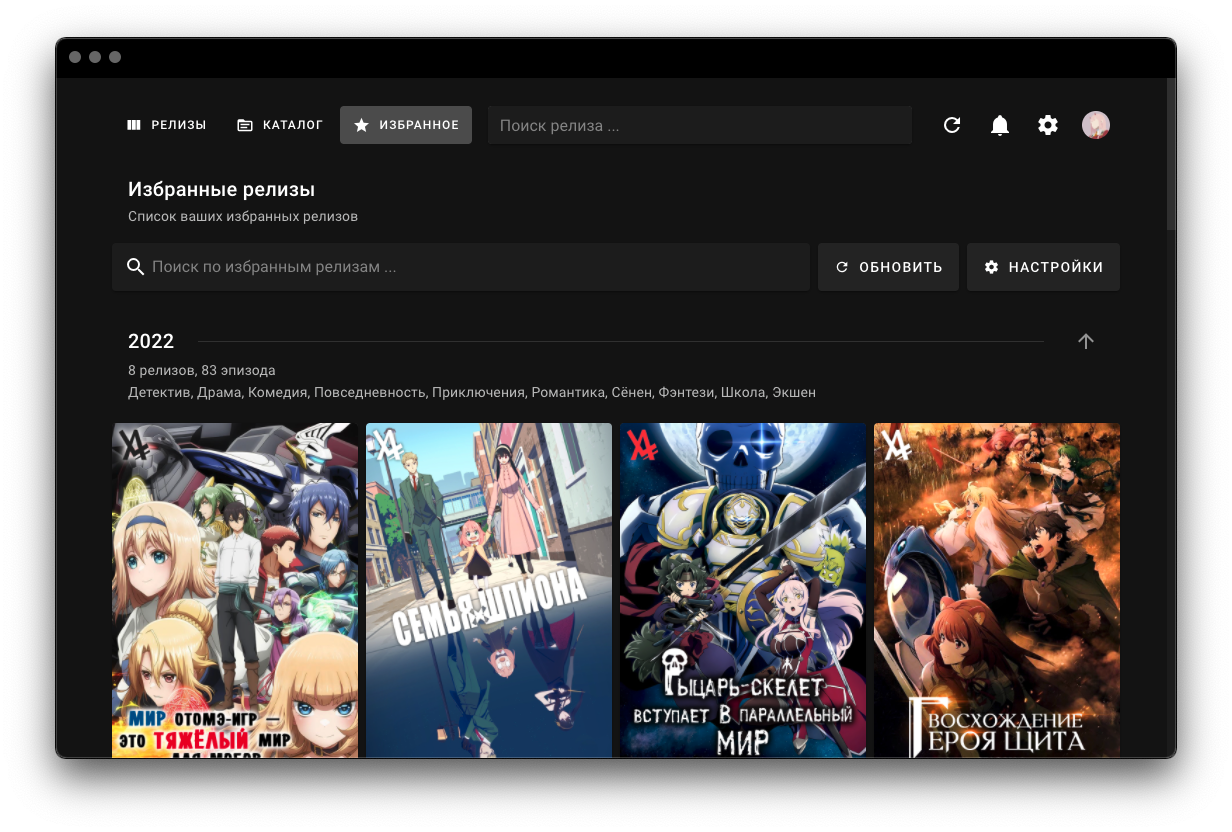The image size is (1232, 832).
Task: Open settings gear icon in top bar
Action: (1048, 125)
